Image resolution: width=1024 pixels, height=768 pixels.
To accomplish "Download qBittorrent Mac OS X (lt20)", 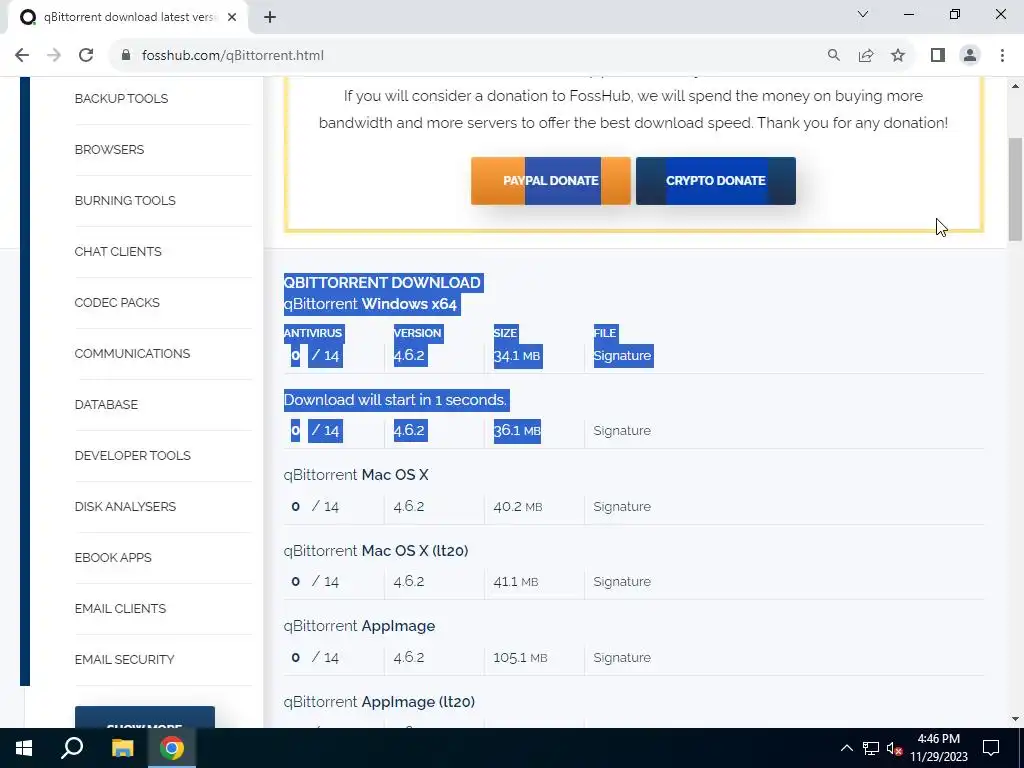I will (376, 551).
